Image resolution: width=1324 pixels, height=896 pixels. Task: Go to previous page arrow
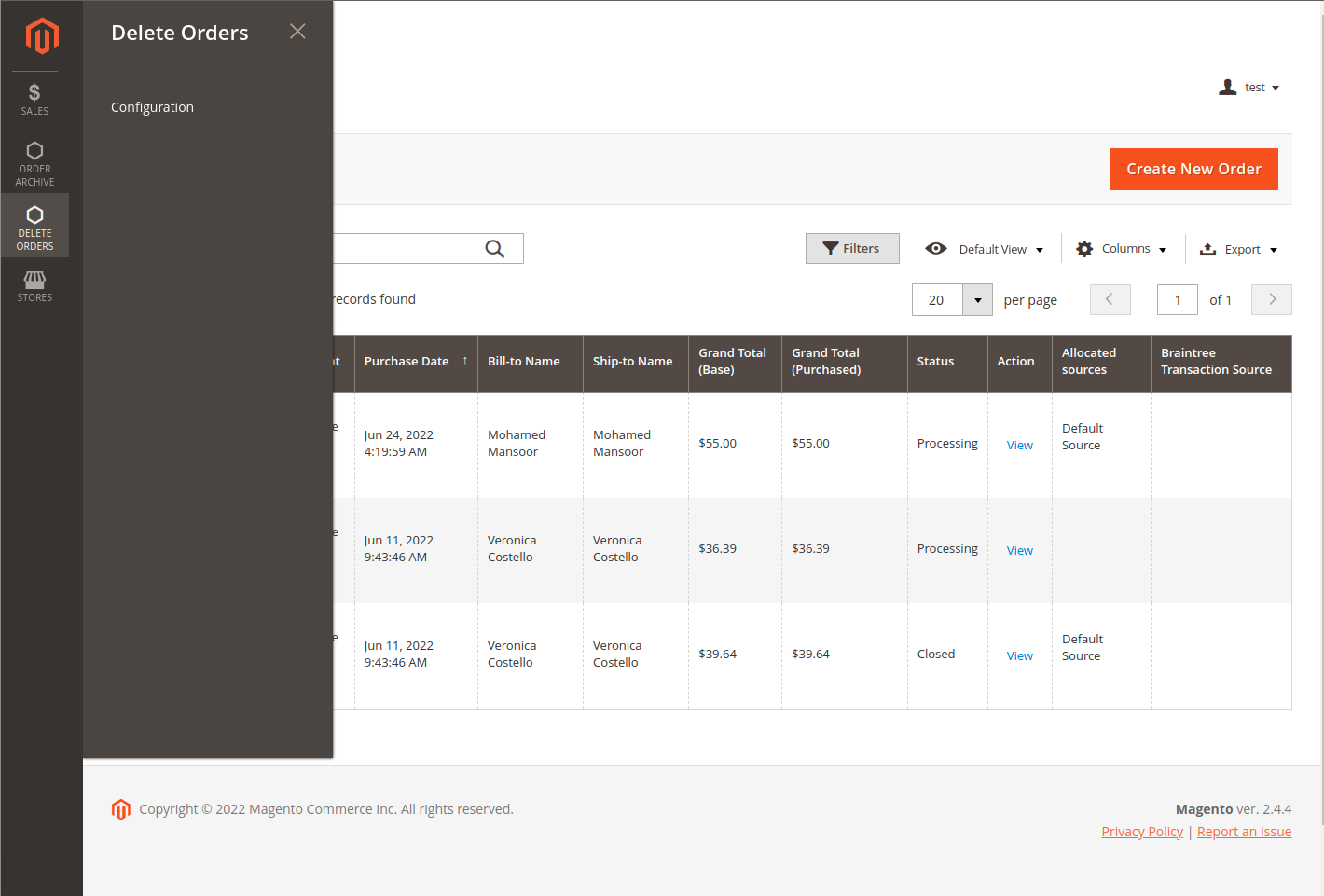pyautogui.click(x=1110, y=299)
